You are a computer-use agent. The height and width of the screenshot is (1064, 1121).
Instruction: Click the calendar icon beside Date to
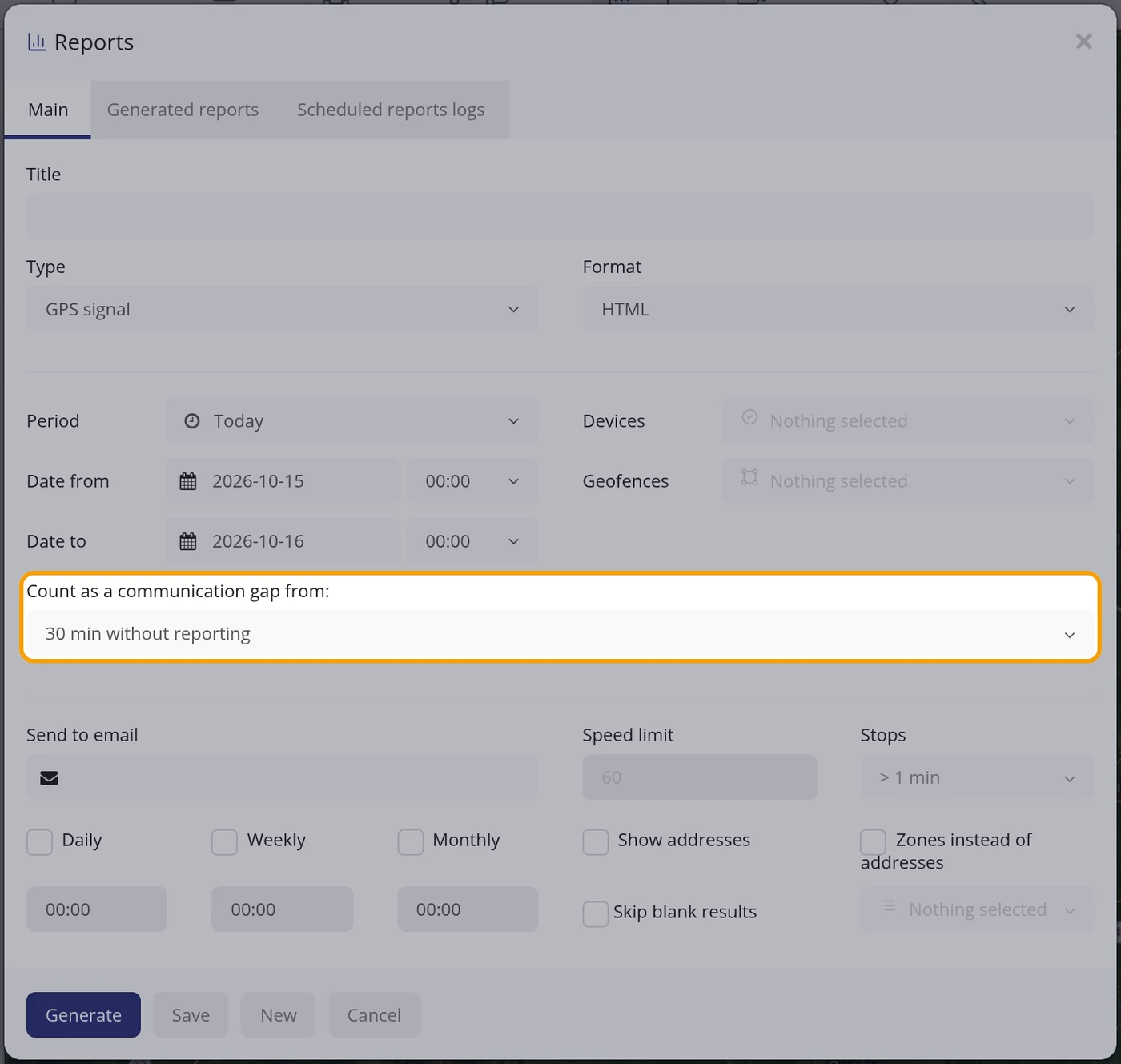coord(188,541)
